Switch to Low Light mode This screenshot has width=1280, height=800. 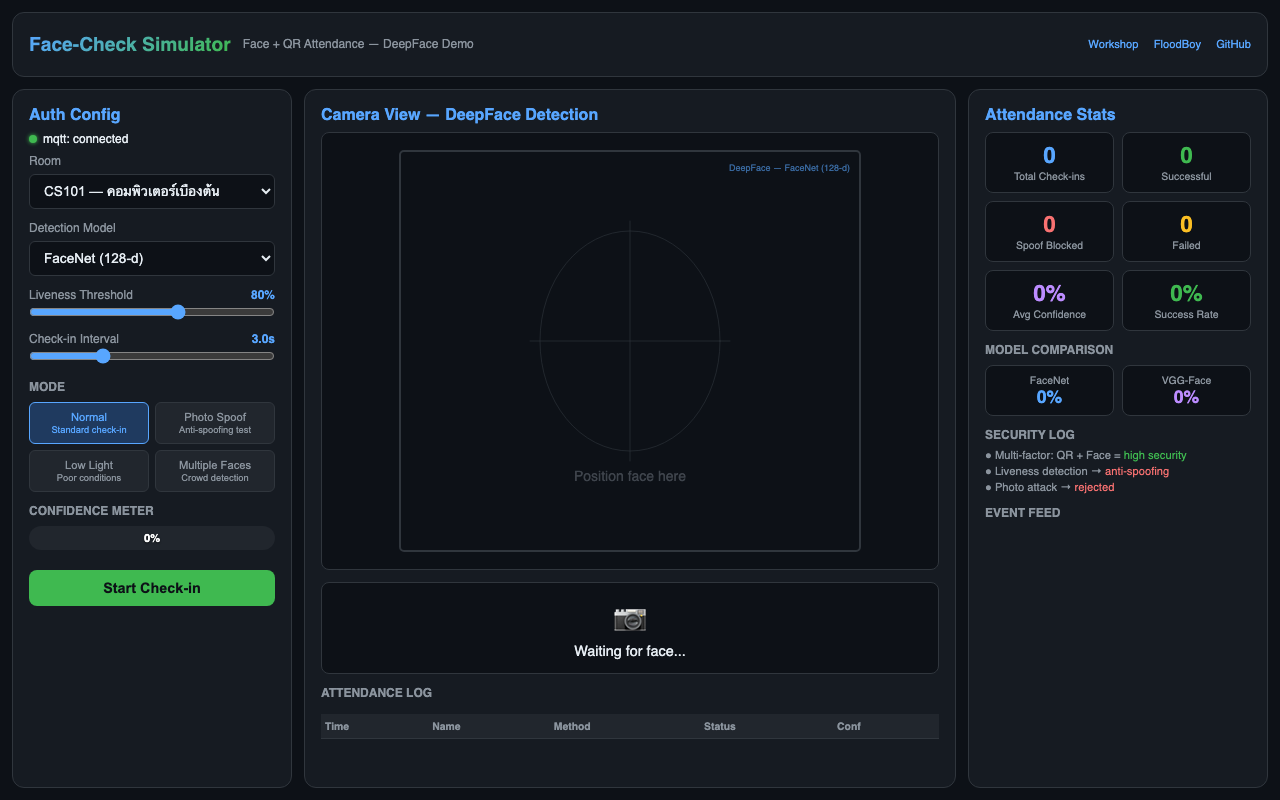tap(89, 470)
